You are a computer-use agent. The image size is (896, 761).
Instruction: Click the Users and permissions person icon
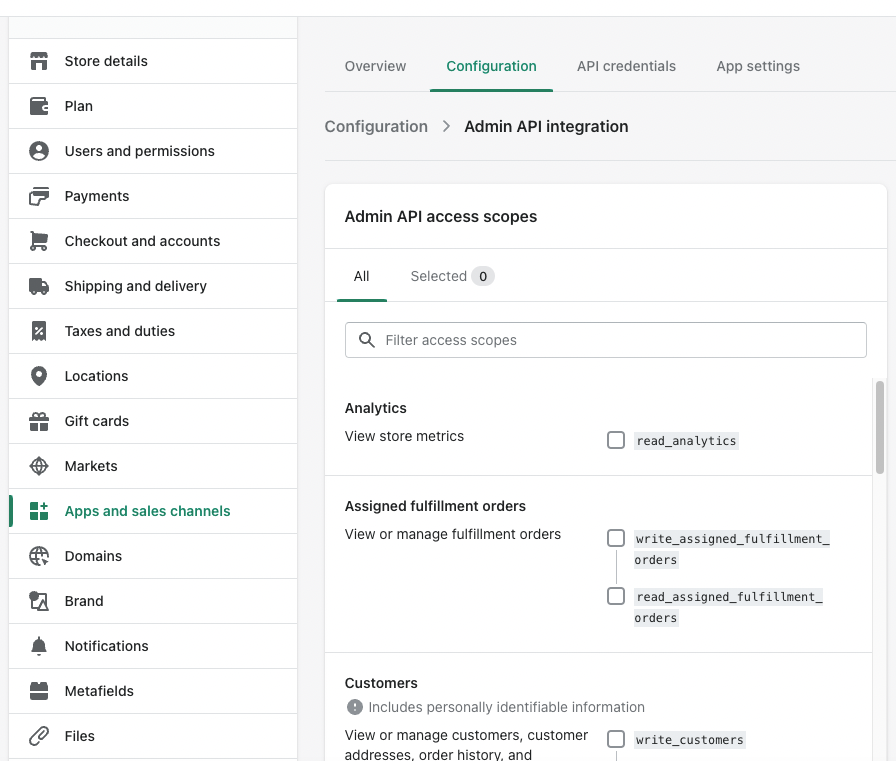[39, 151]
